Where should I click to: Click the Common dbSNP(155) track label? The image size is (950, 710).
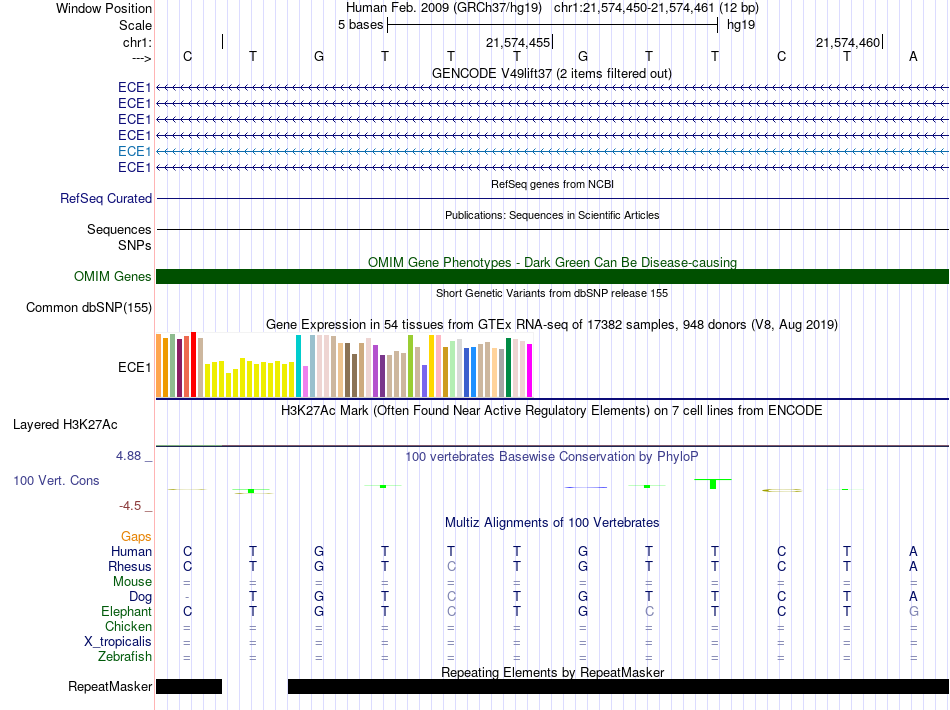point(88,308)
